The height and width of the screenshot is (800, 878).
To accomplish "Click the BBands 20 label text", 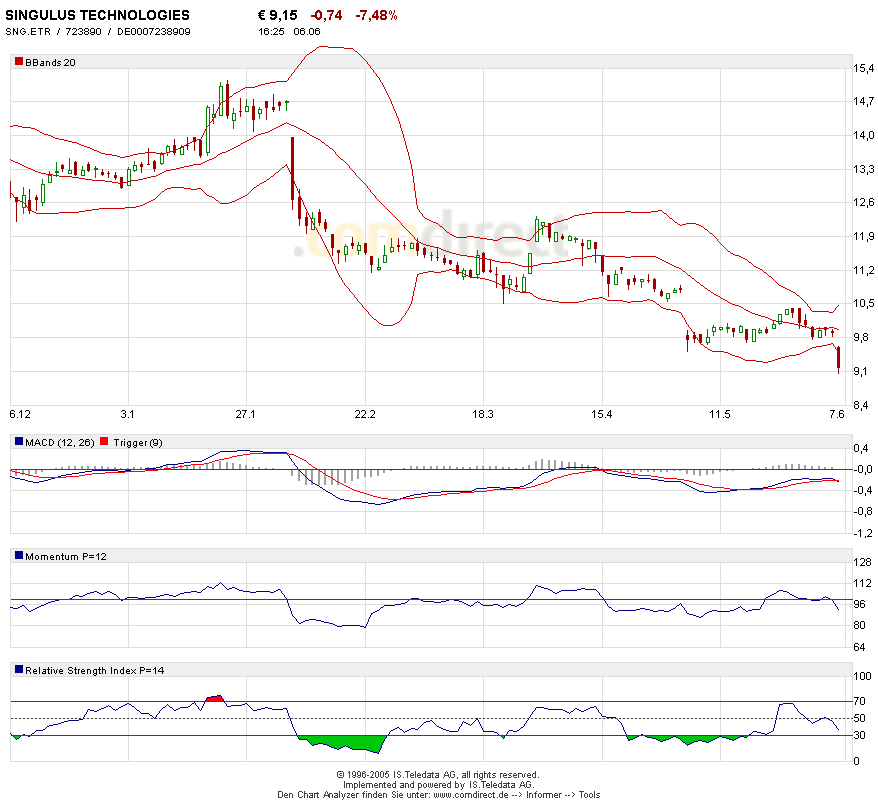I will pos(50,62).
